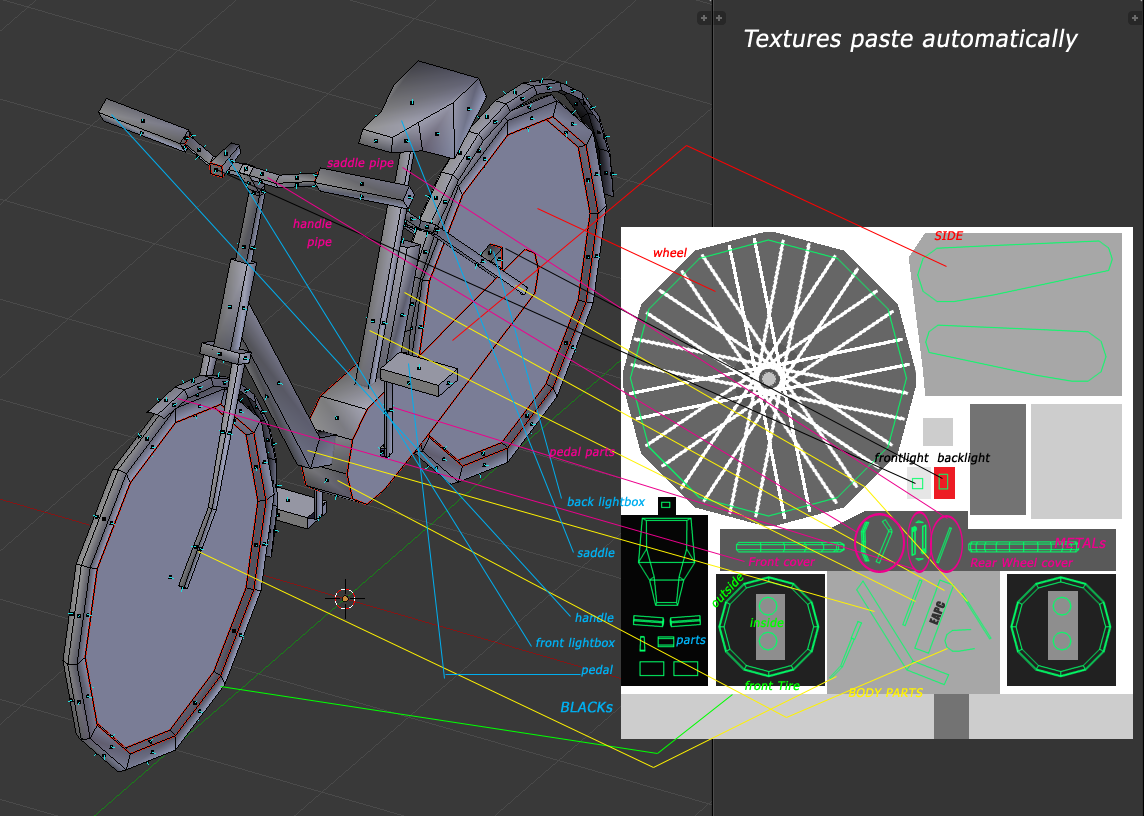Click the 'front lightbox' annotation label

pyautogui.click(x=575, y=643)
